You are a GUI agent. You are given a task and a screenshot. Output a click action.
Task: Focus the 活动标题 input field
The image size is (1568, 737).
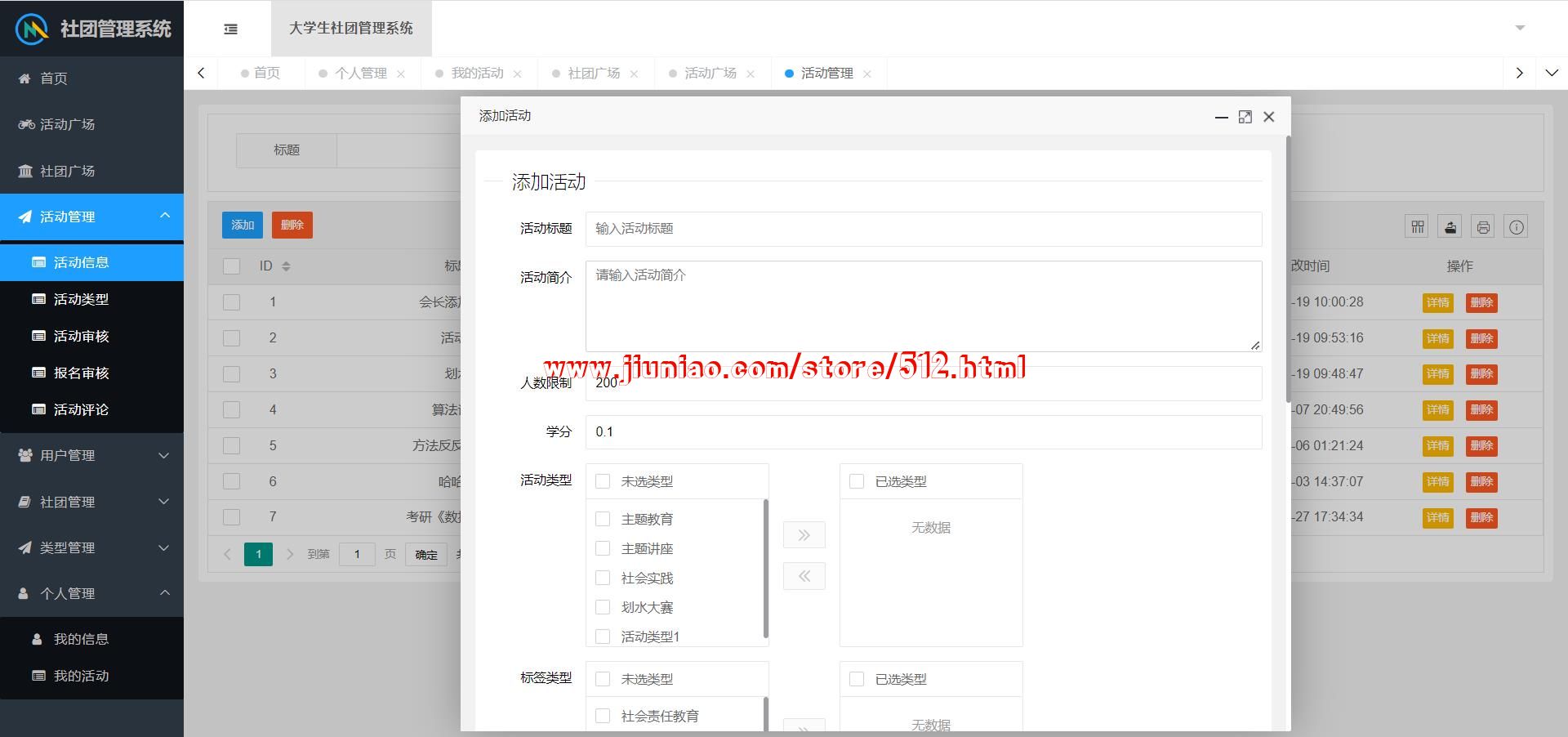[x=923, y=229]
